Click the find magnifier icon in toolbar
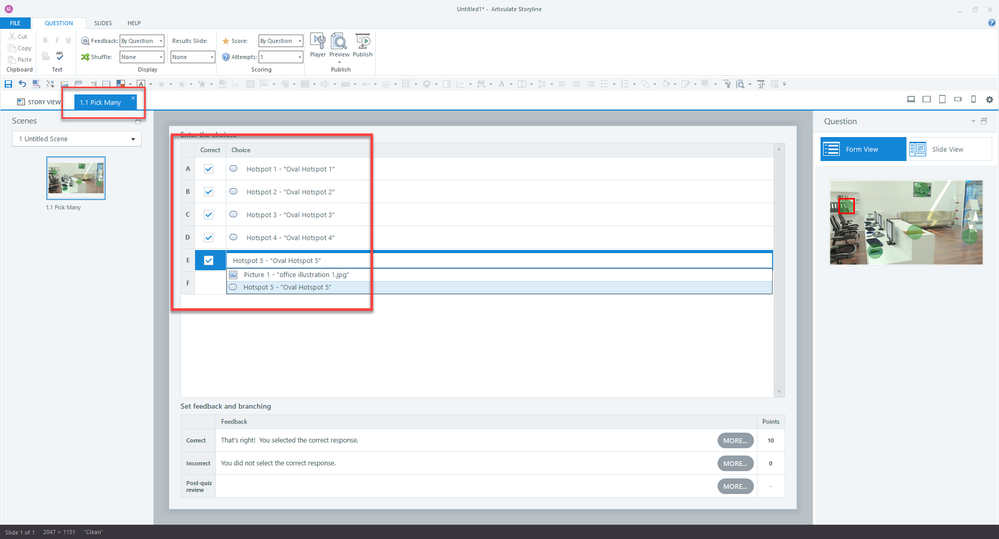This screenshot has height=539, width=999. (x=740, y=84)
